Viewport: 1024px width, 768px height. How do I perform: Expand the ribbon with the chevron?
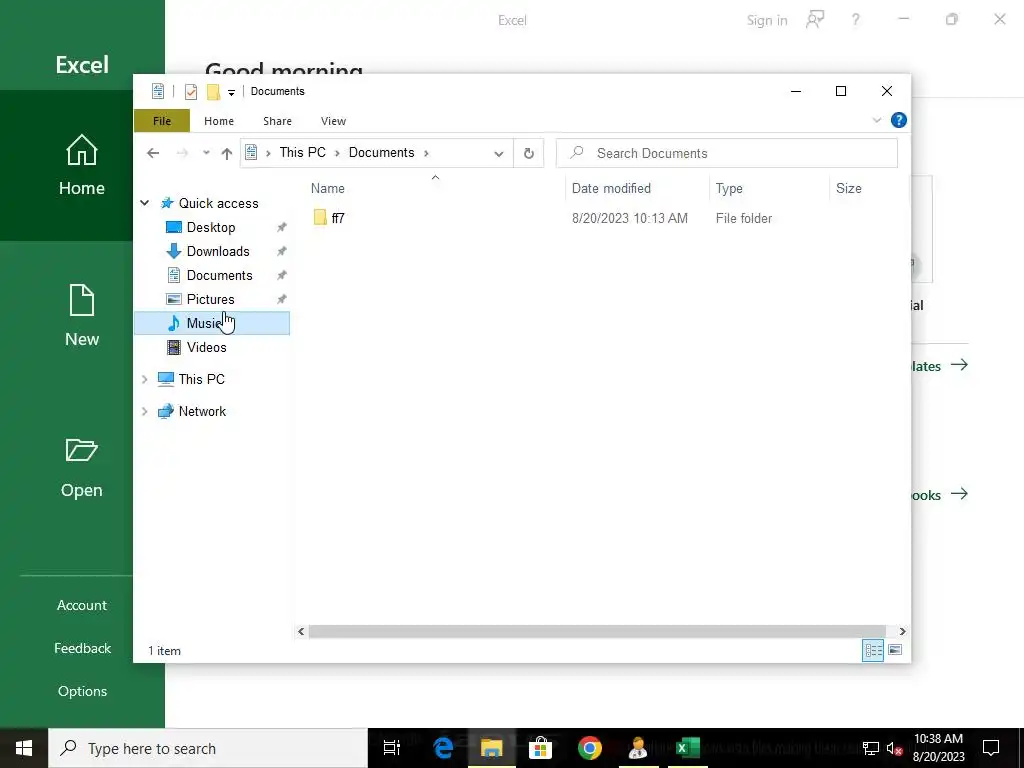(876, 120)
